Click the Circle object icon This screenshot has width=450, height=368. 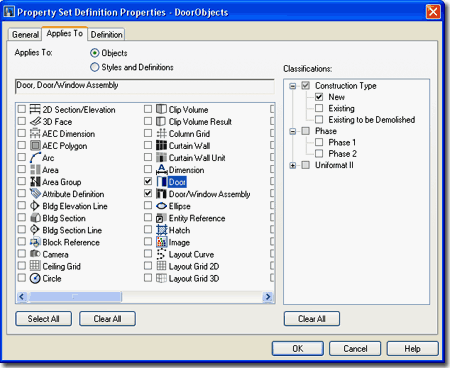(x=35, y=278)
